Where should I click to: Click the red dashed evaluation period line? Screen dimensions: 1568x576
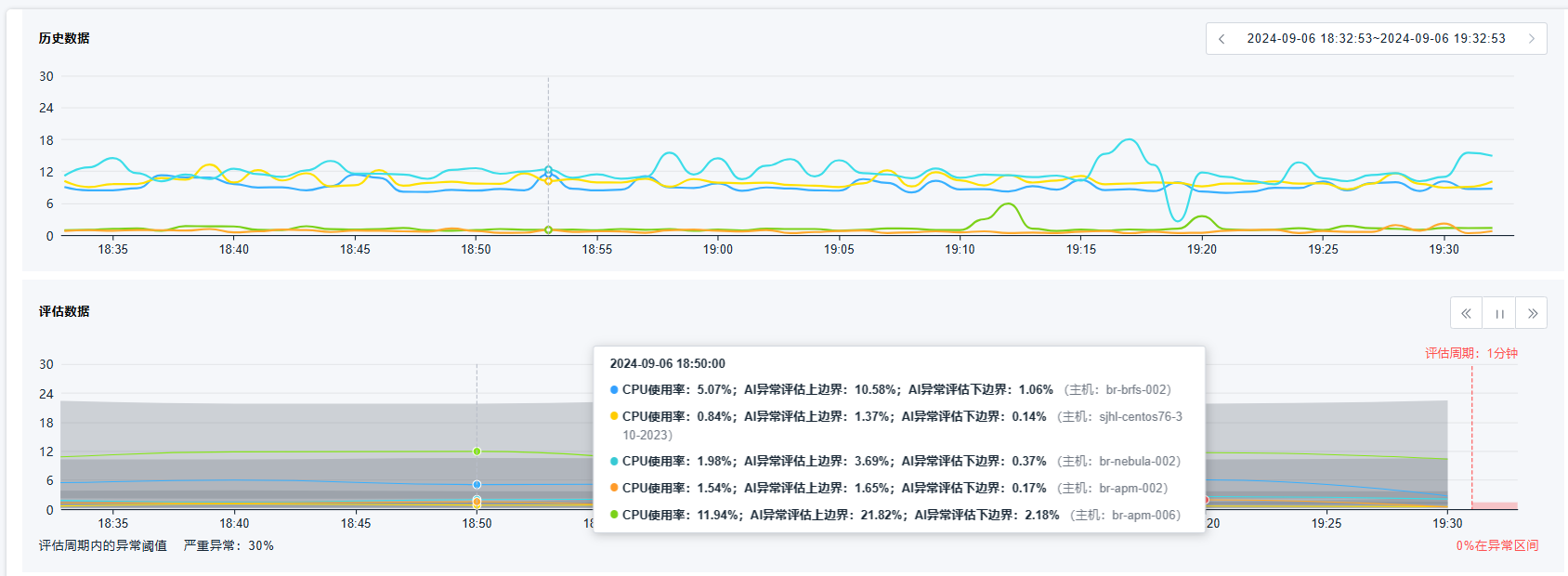pyautogui.click(x=1471, y=437)
